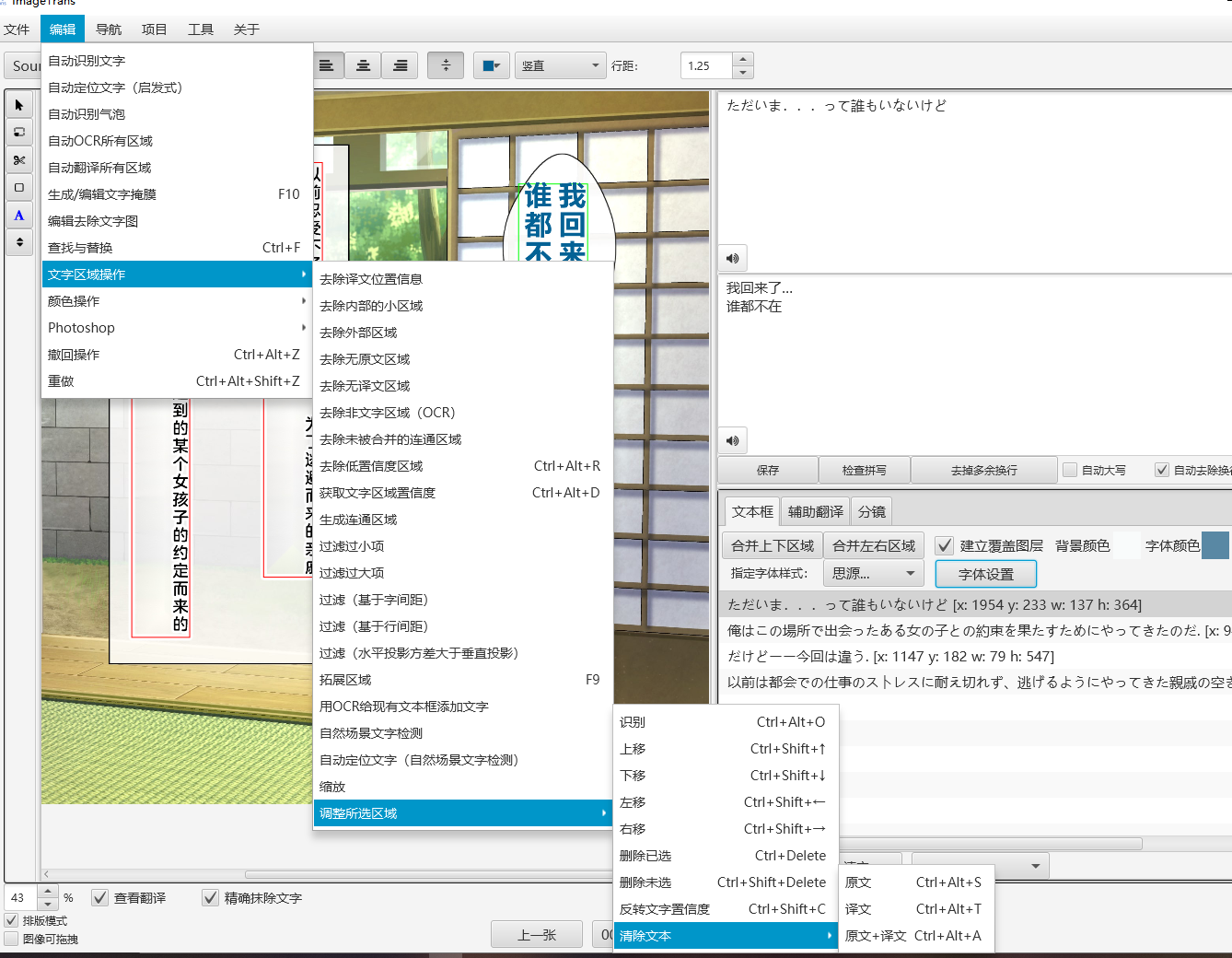Open 字体设置 font settings
Image resolution: width=1232 pixels, height=958 pixels.
coord(986,574)
